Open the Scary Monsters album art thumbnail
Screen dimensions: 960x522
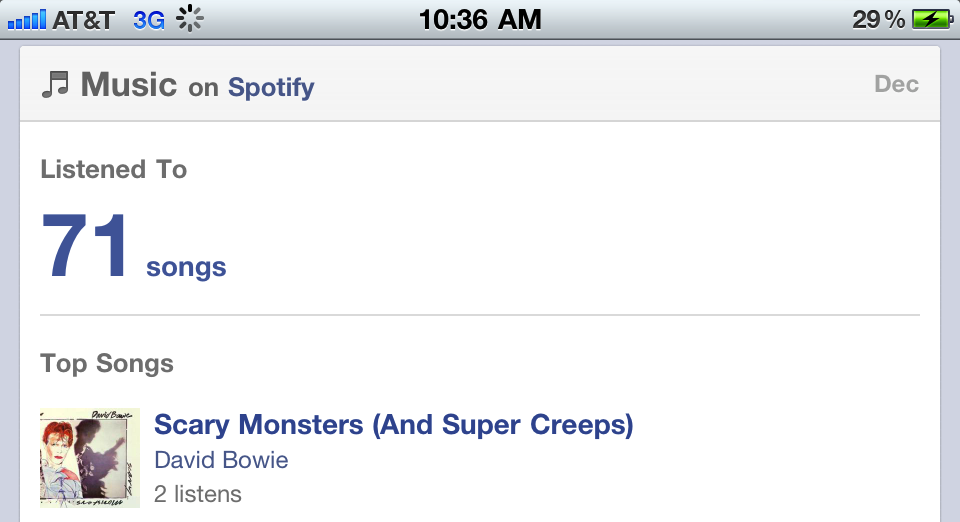(90, 458)
